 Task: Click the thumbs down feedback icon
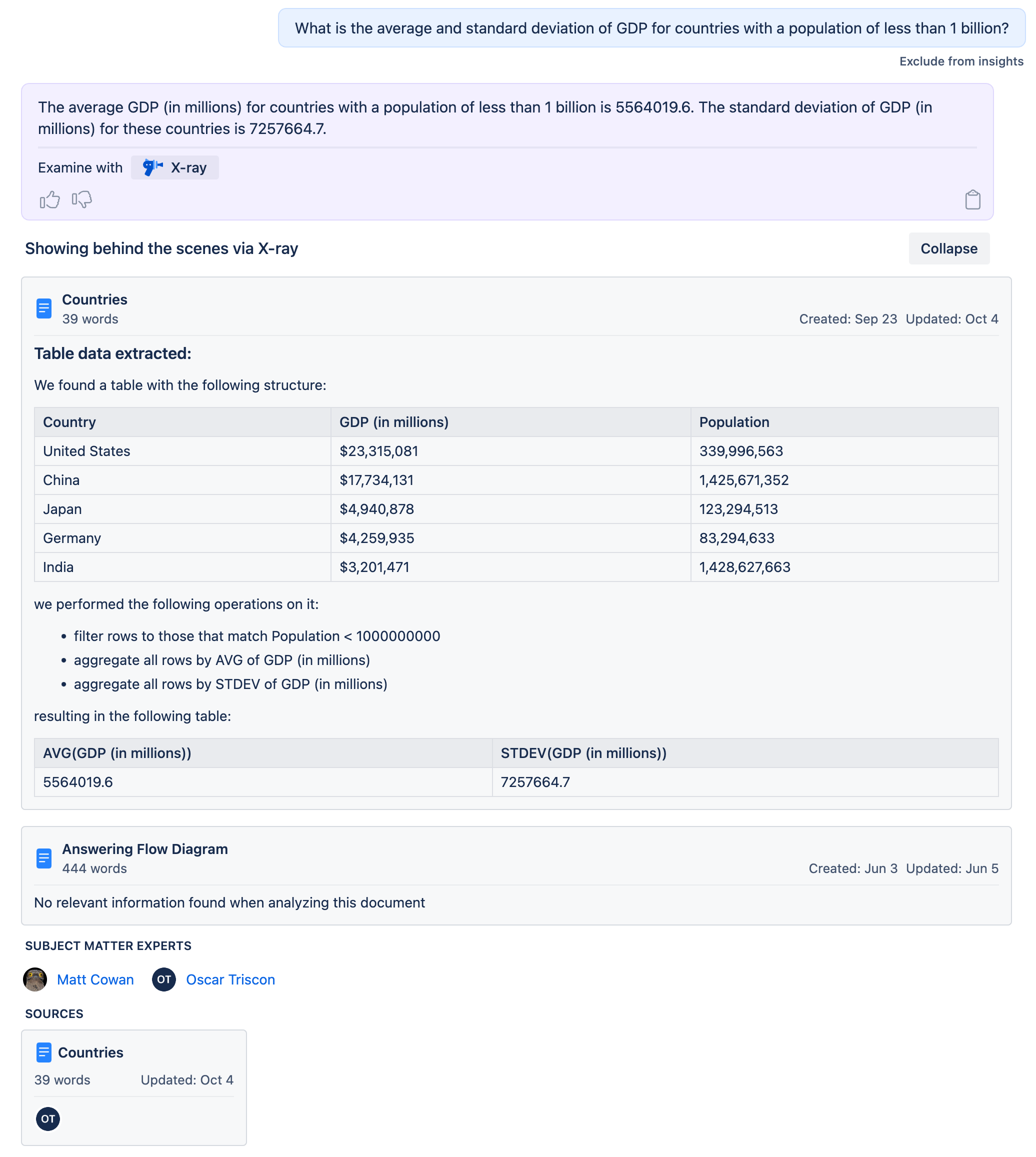(82, 200)
